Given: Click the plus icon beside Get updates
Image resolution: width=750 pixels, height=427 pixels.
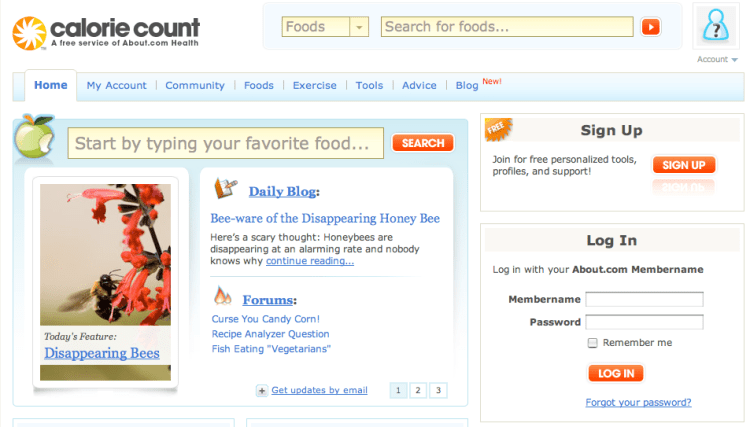Looking at the screenshot, I should point(261,391).
